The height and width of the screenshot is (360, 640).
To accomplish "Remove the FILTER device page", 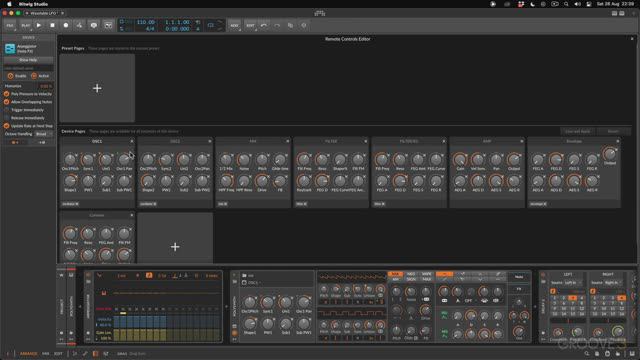I will click(366, 141).
